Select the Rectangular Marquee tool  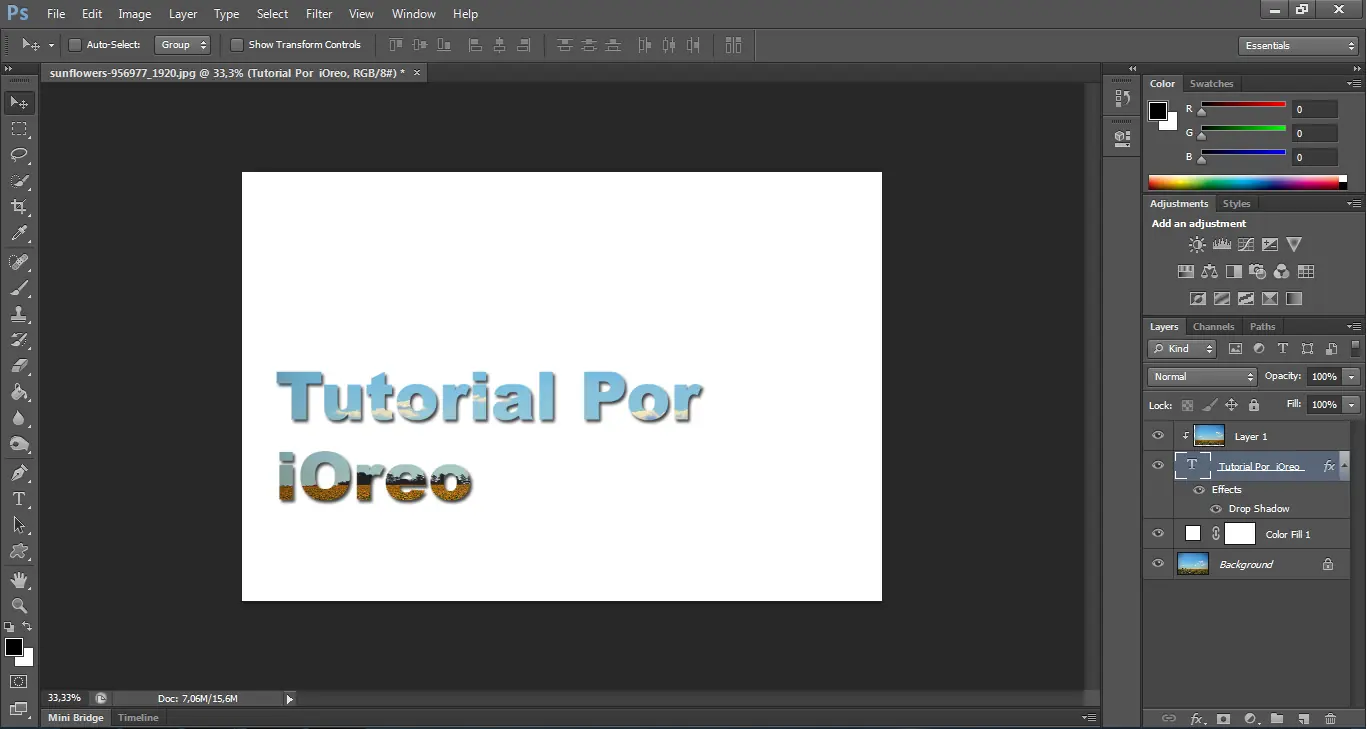pyautogui.click(x=19, y=129)
